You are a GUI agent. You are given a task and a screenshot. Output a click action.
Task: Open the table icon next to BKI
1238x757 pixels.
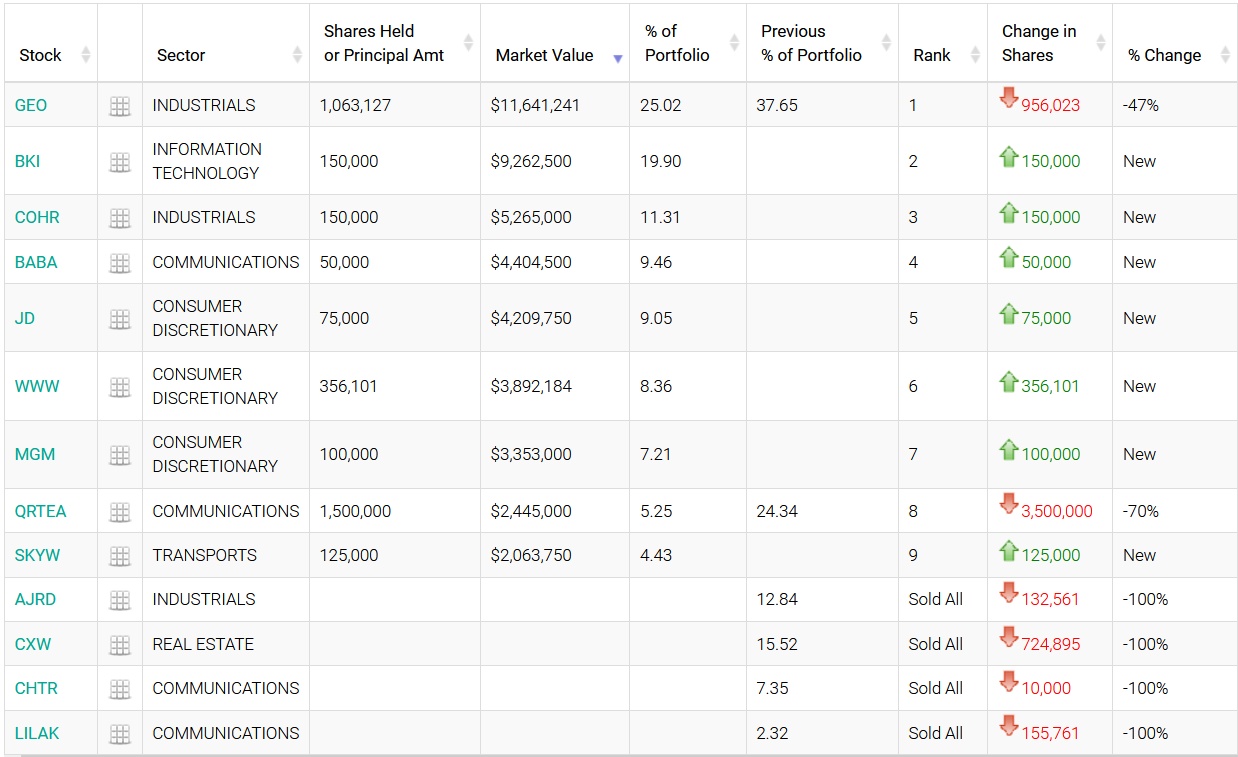[120, 162]
